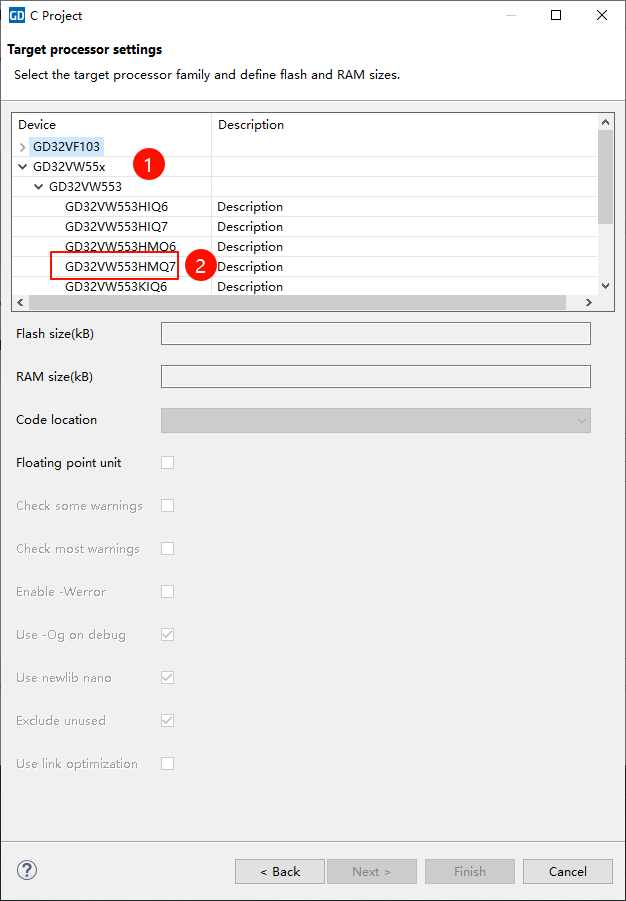This screenshot has width=626, height=901.
Task: Click the device list down scroll arrow
Action: (605, 286)
